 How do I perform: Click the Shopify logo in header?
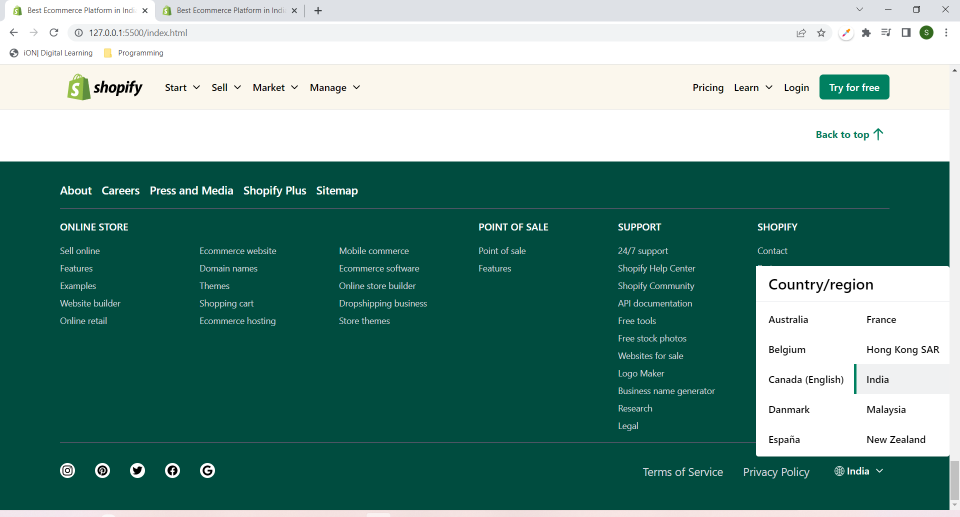(105, 87)
